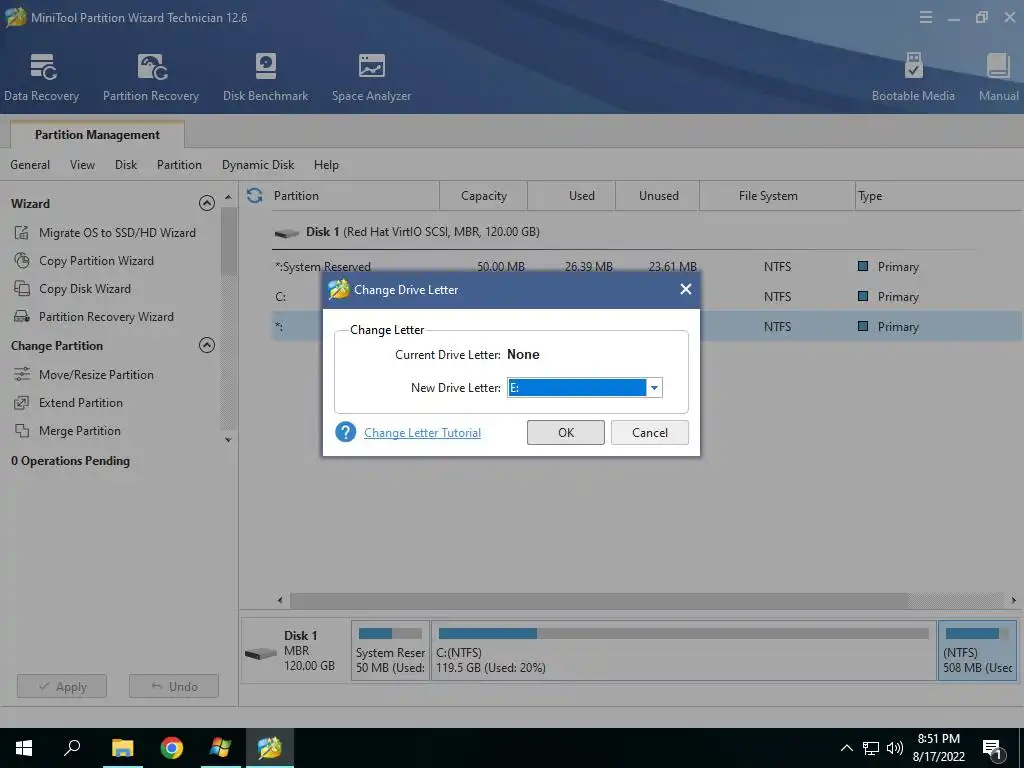Screen dimensions: 1024x768
Task: Collapse the Wizard section
Action: pos(206,203)
